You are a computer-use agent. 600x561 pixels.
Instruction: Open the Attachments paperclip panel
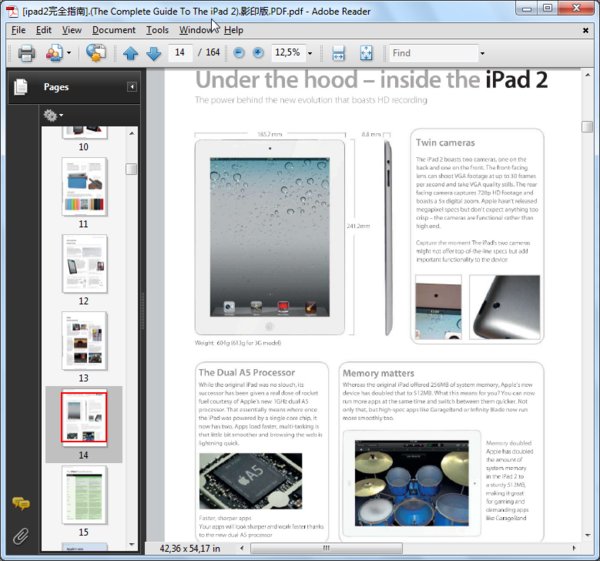pos(20,535)
